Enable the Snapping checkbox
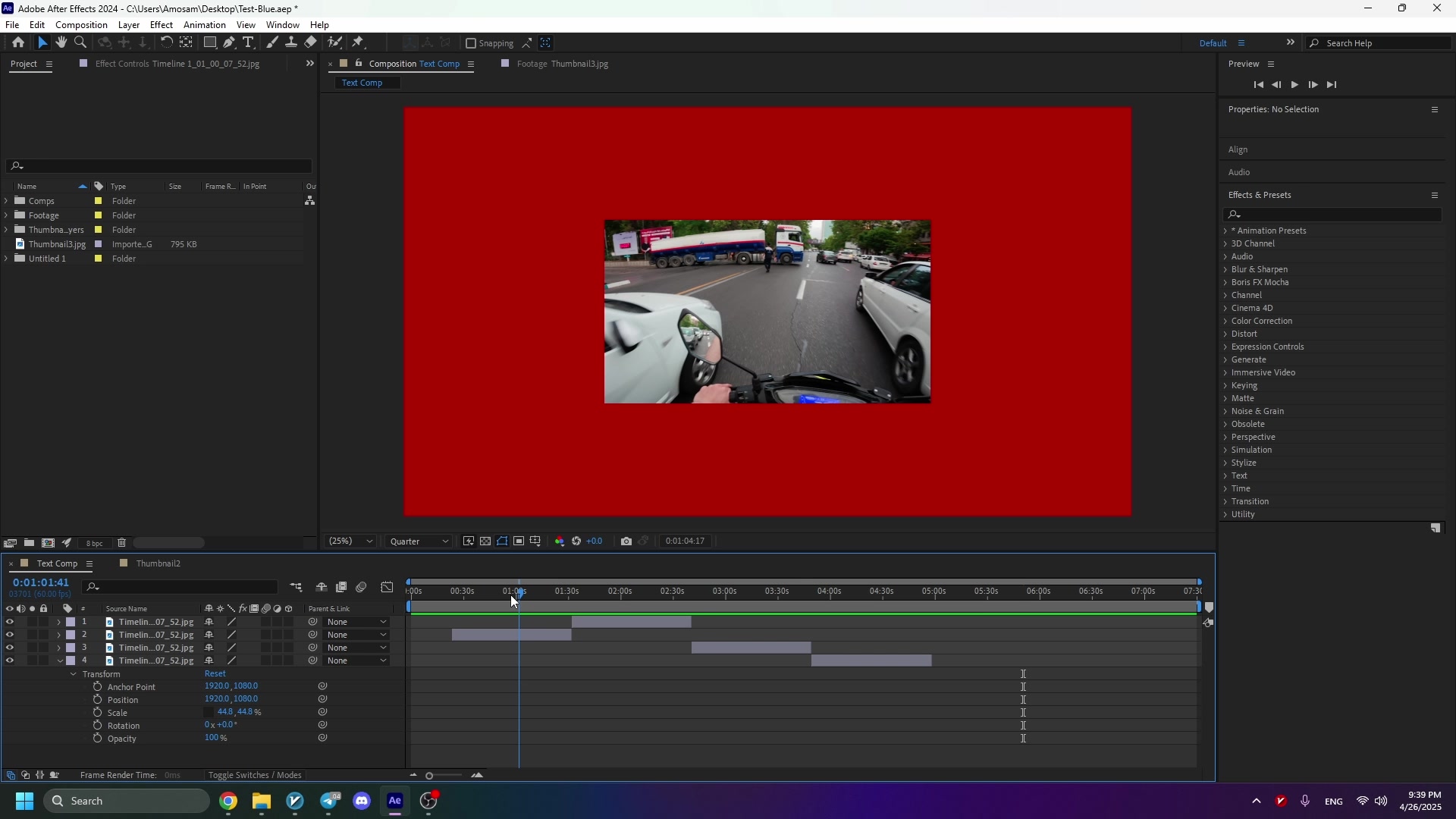Image resolution: width=1456 pixels, height=819 pixels. [x=471, y=43]
